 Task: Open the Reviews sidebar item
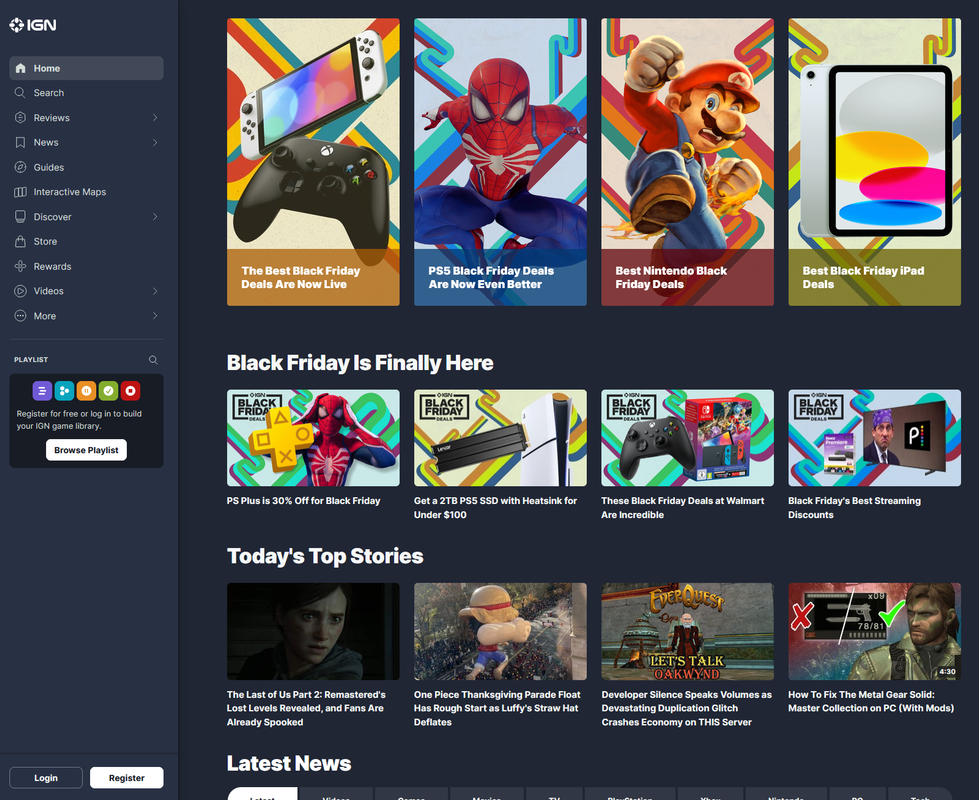pos(86,117)
